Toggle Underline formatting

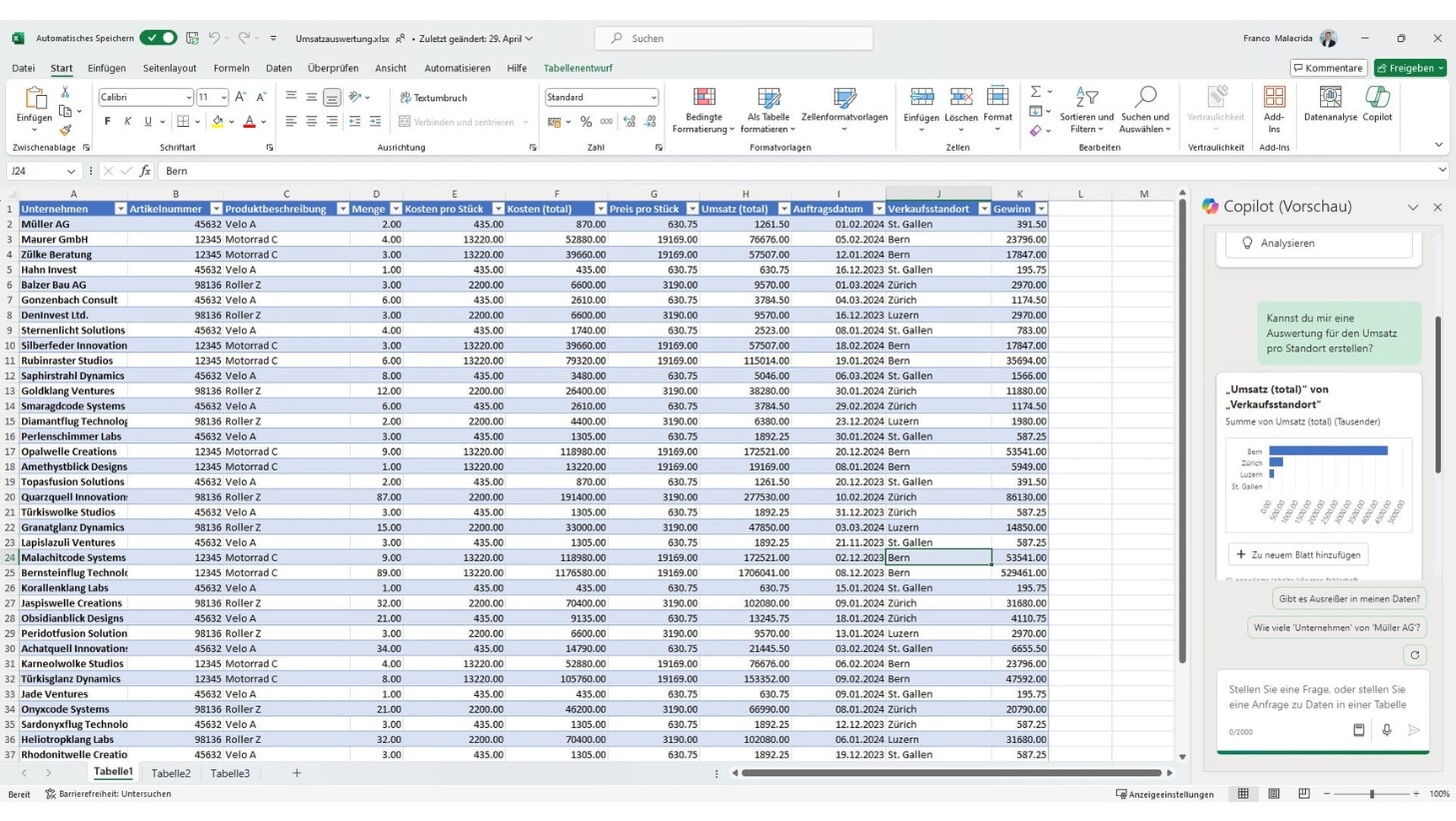pos(148,122)
